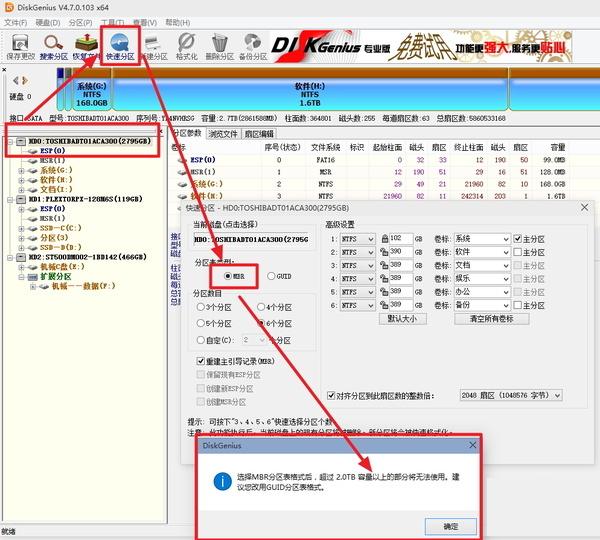Viewport: 600px width, 540px height.
Task: Open the Search Partition (搜索分区) tool
Action: tap(54, 47)
